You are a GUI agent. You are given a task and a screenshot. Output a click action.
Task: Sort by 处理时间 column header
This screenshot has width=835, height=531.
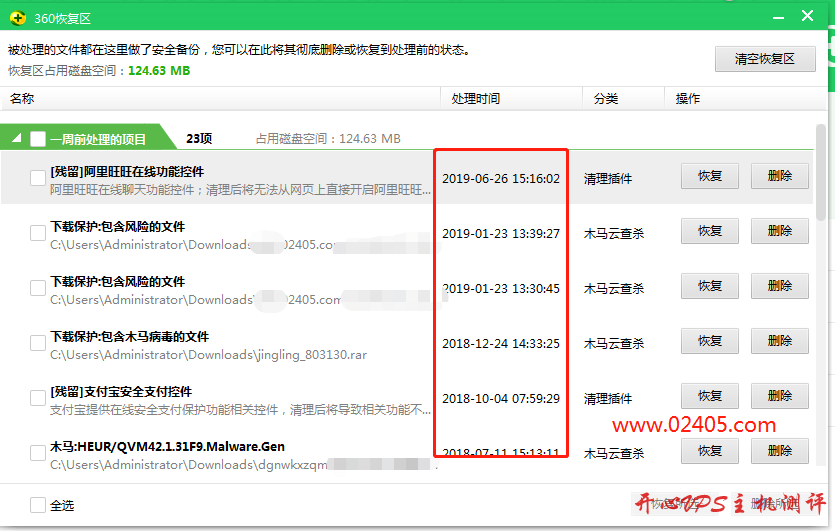476,99
